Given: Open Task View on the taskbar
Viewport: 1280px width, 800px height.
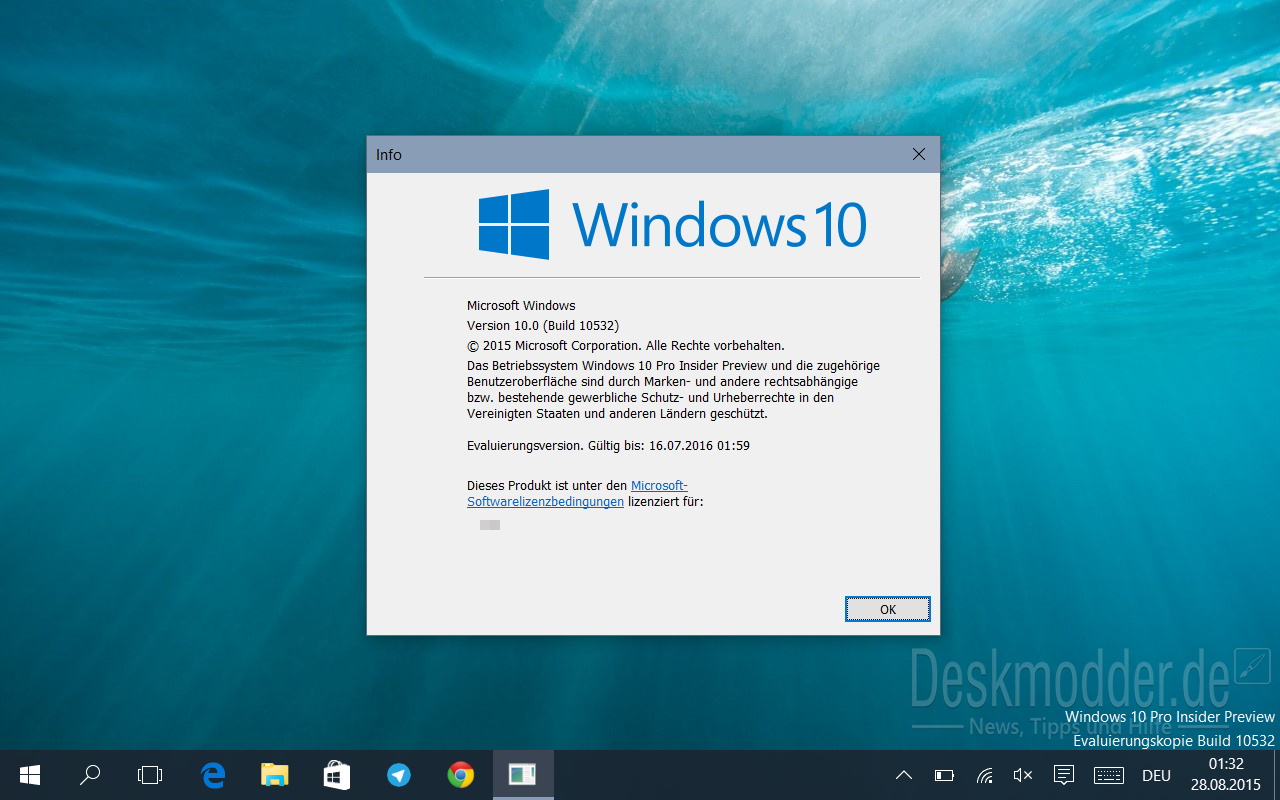Looking at the screenshot, I should [150, 775].
